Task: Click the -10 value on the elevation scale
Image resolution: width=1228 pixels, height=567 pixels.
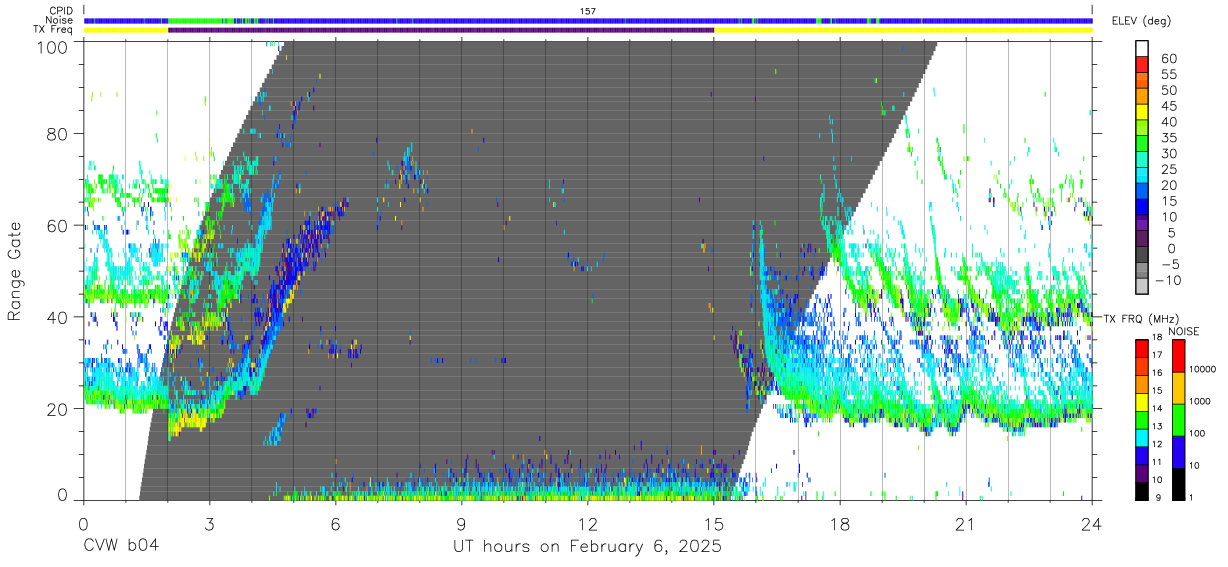Action: pos(1167,281)
